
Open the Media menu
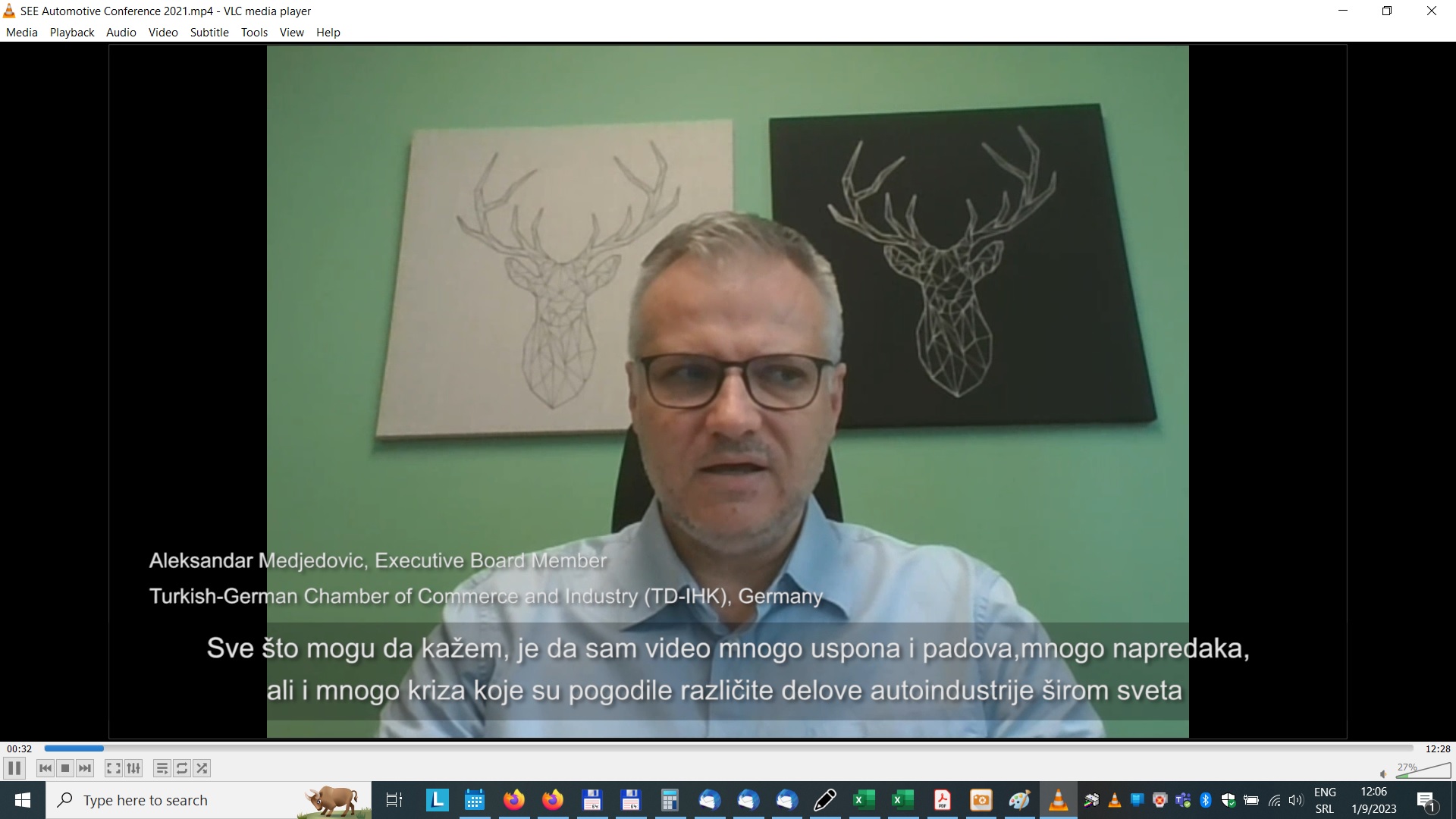pyautogui.click(x=21, y=33)
